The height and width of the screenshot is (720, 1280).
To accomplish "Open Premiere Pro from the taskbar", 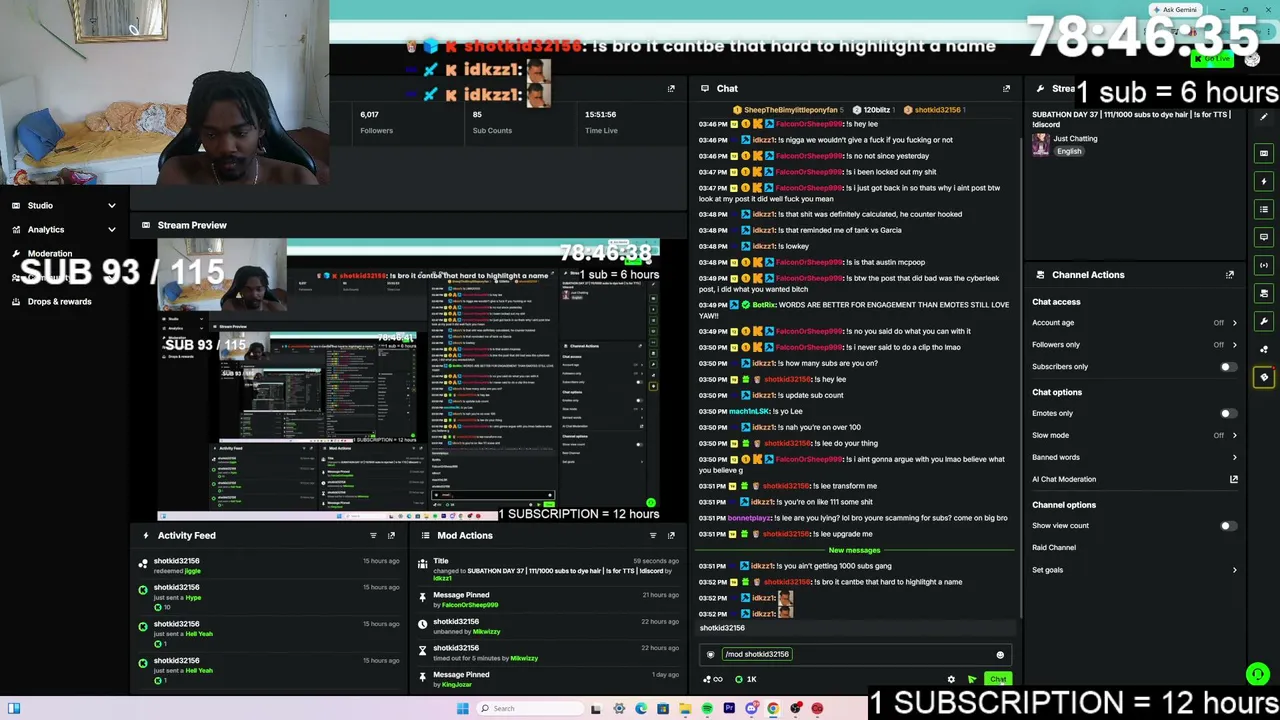I will [729, 709].
